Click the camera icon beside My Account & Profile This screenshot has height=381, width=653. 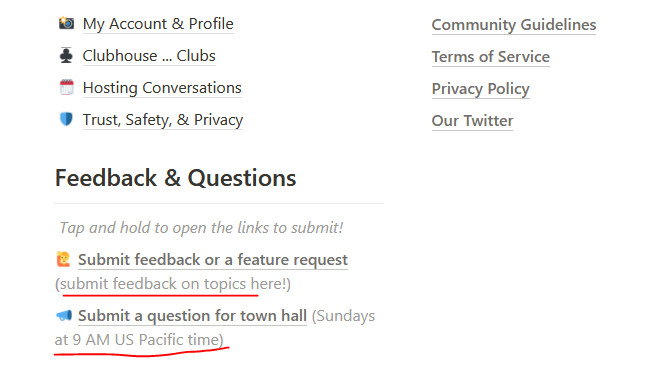click(x=66, y=23)
